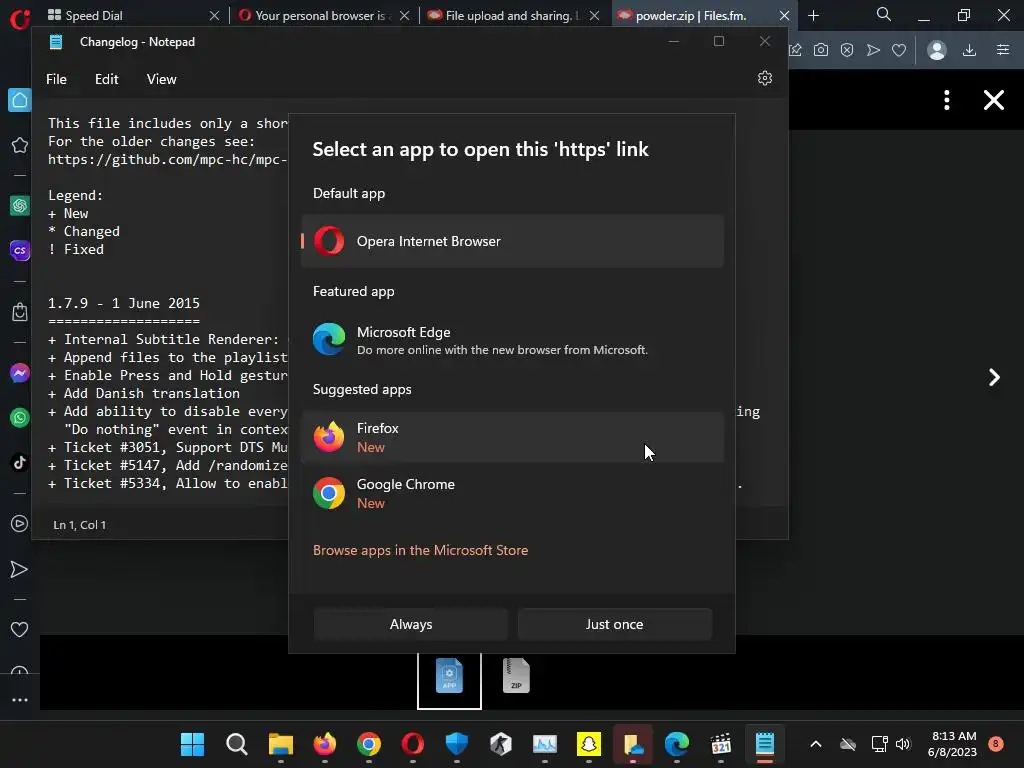Select Microsoft Edge featured app
1024x768 pixels.
click(x=513, y=340)
